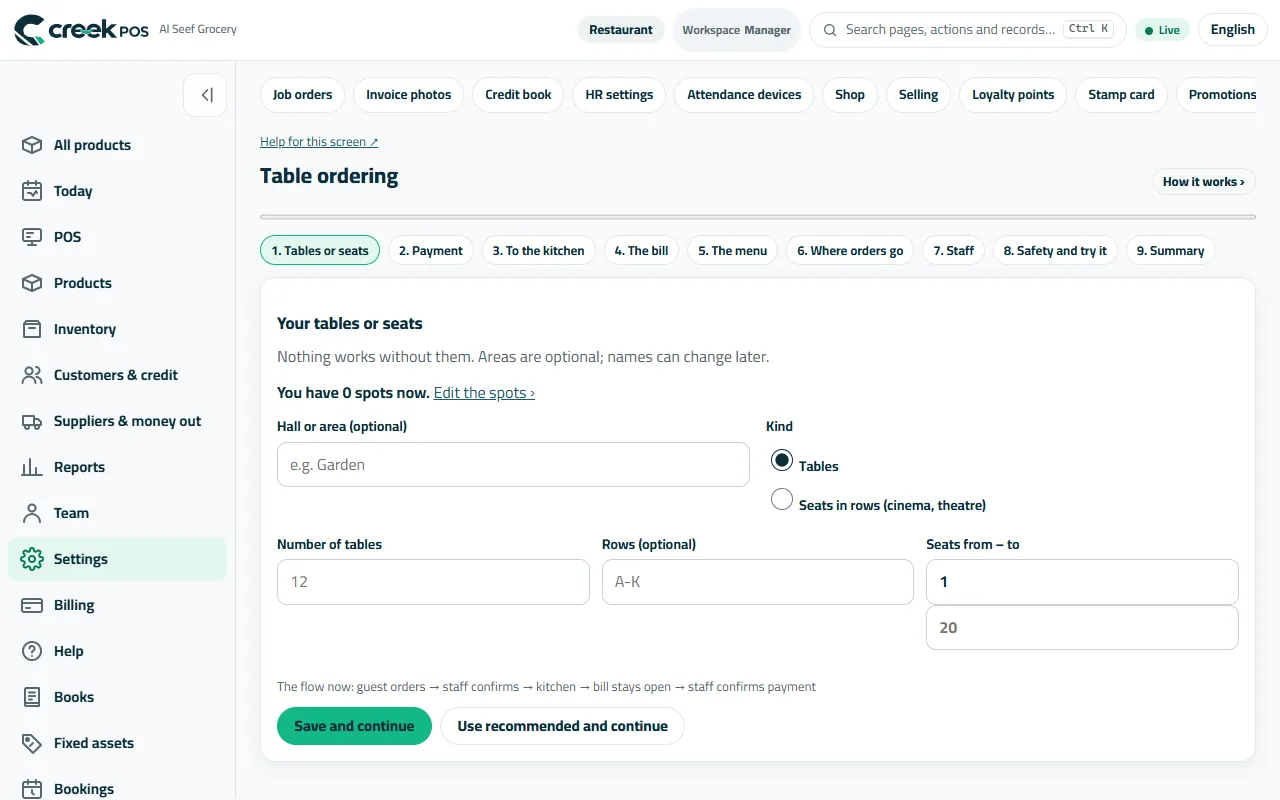Image resolution: width=1280 pixels, height=800 pixels.
Task: Go to step 5 The menu
Action: (x=733, y=251)
